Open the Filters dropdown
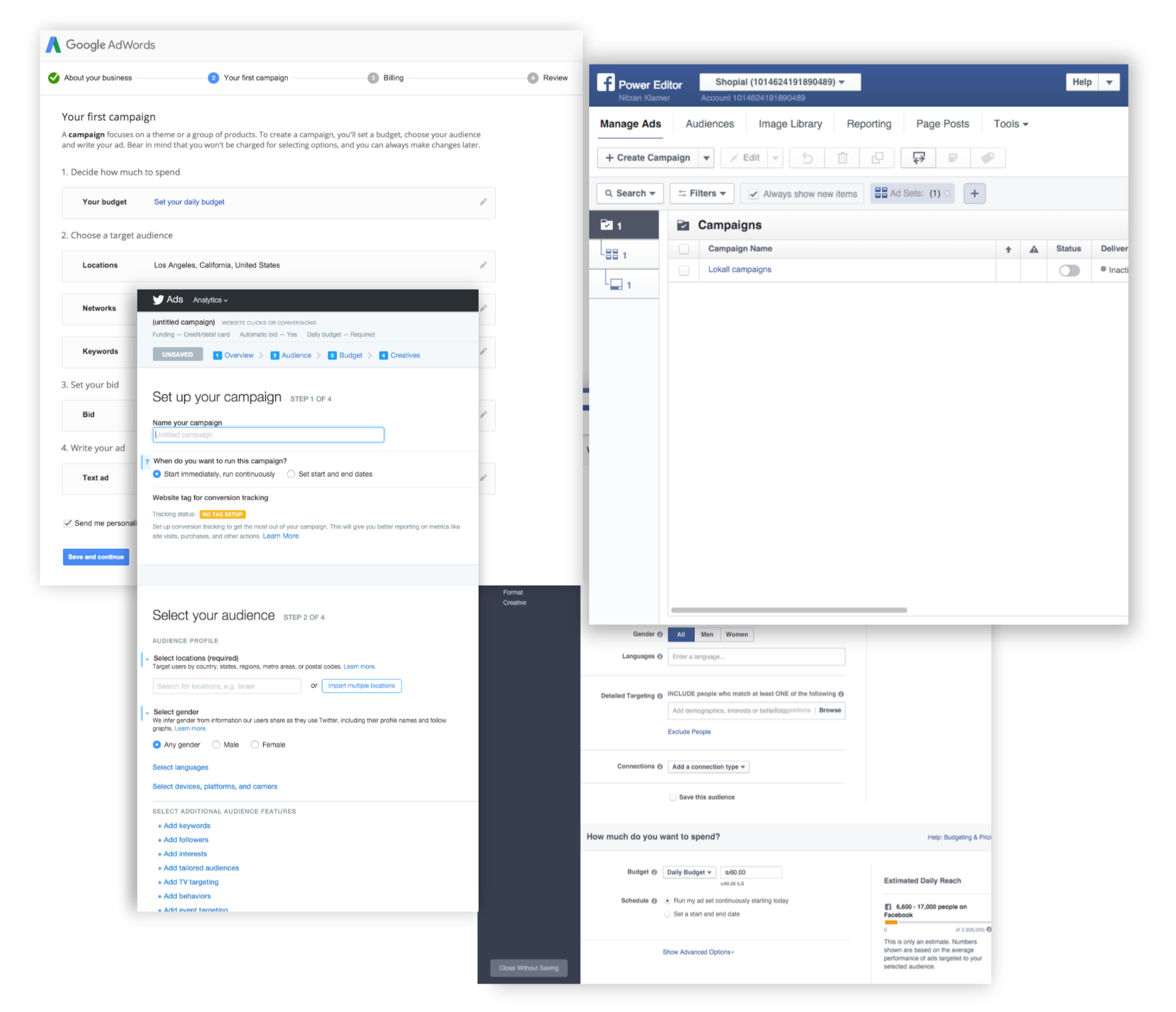1176x1012 pixels. pyautogui.click(x=702, y=194)
